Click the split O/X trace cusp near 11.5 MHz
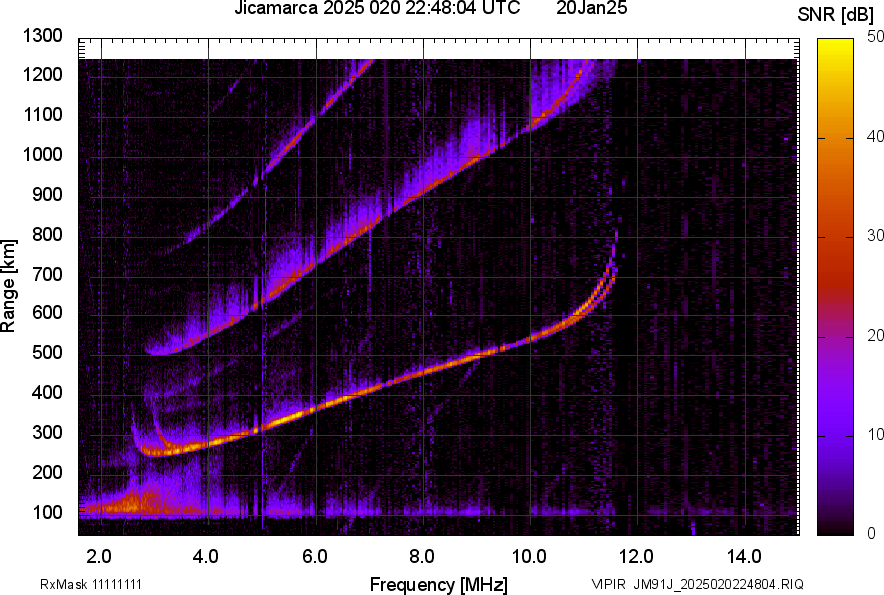The height and width of the screenshot is (595, 884). point(608,276)
